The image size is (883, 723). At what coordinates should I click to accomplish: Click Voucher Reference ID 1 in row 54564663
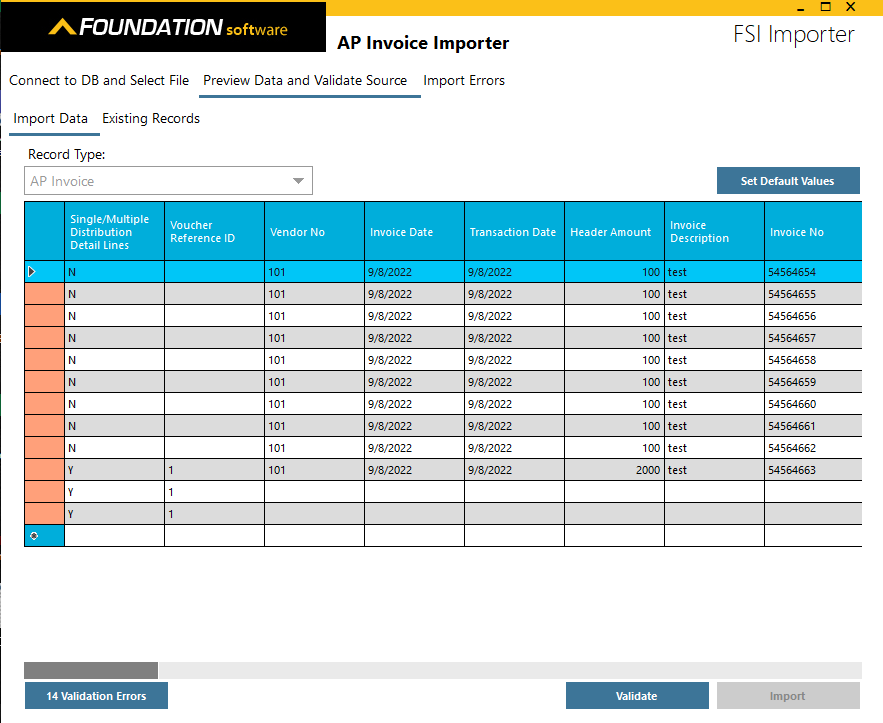[x=215, y=470]
